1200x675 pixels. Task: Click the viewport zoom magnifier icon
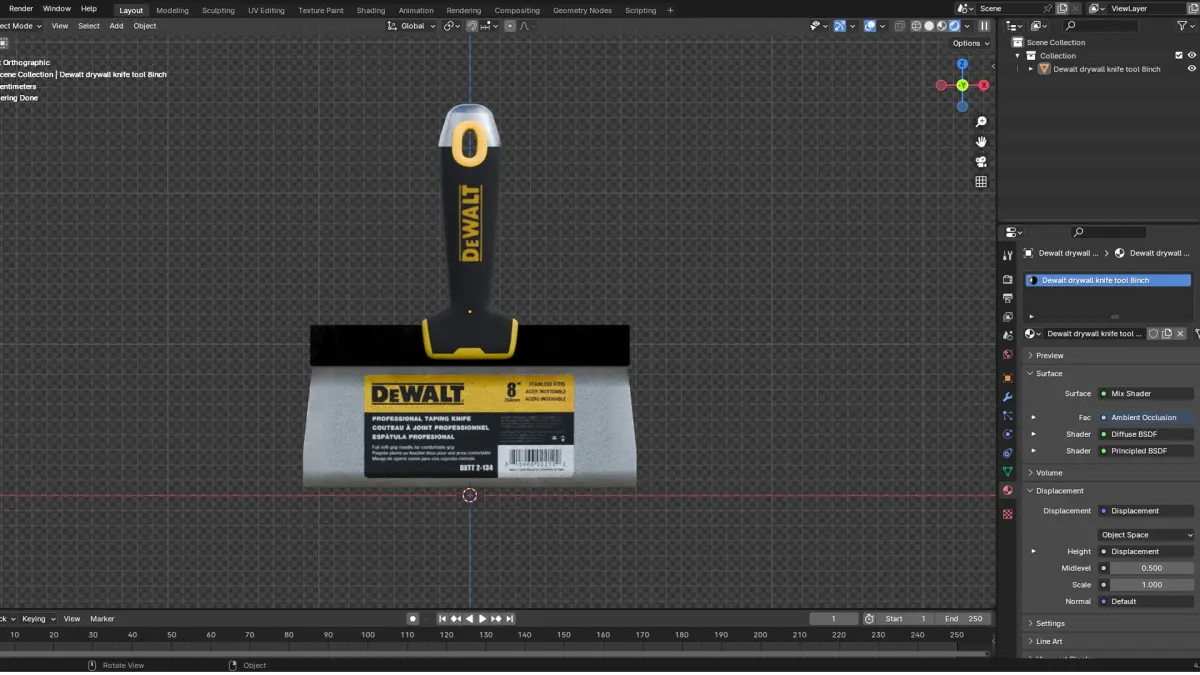point(981,122)
